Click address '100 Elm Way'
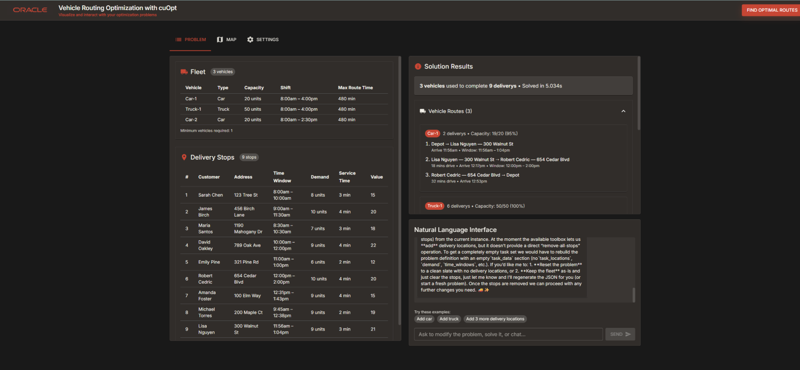The width and height of the screenshot is (800, 370). [x=247, y=296]
